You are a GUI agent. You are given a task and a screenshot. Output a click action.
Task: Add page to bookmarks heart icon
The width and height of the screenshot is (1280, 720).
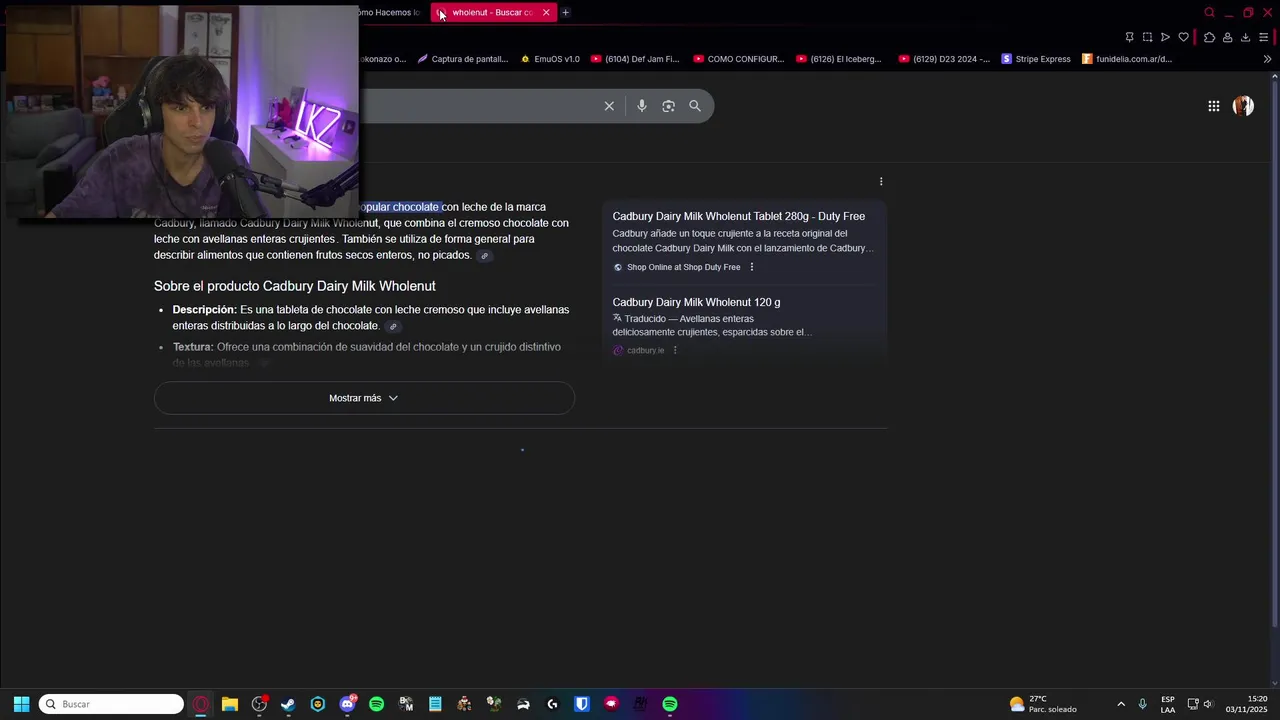pos(1183,37)
